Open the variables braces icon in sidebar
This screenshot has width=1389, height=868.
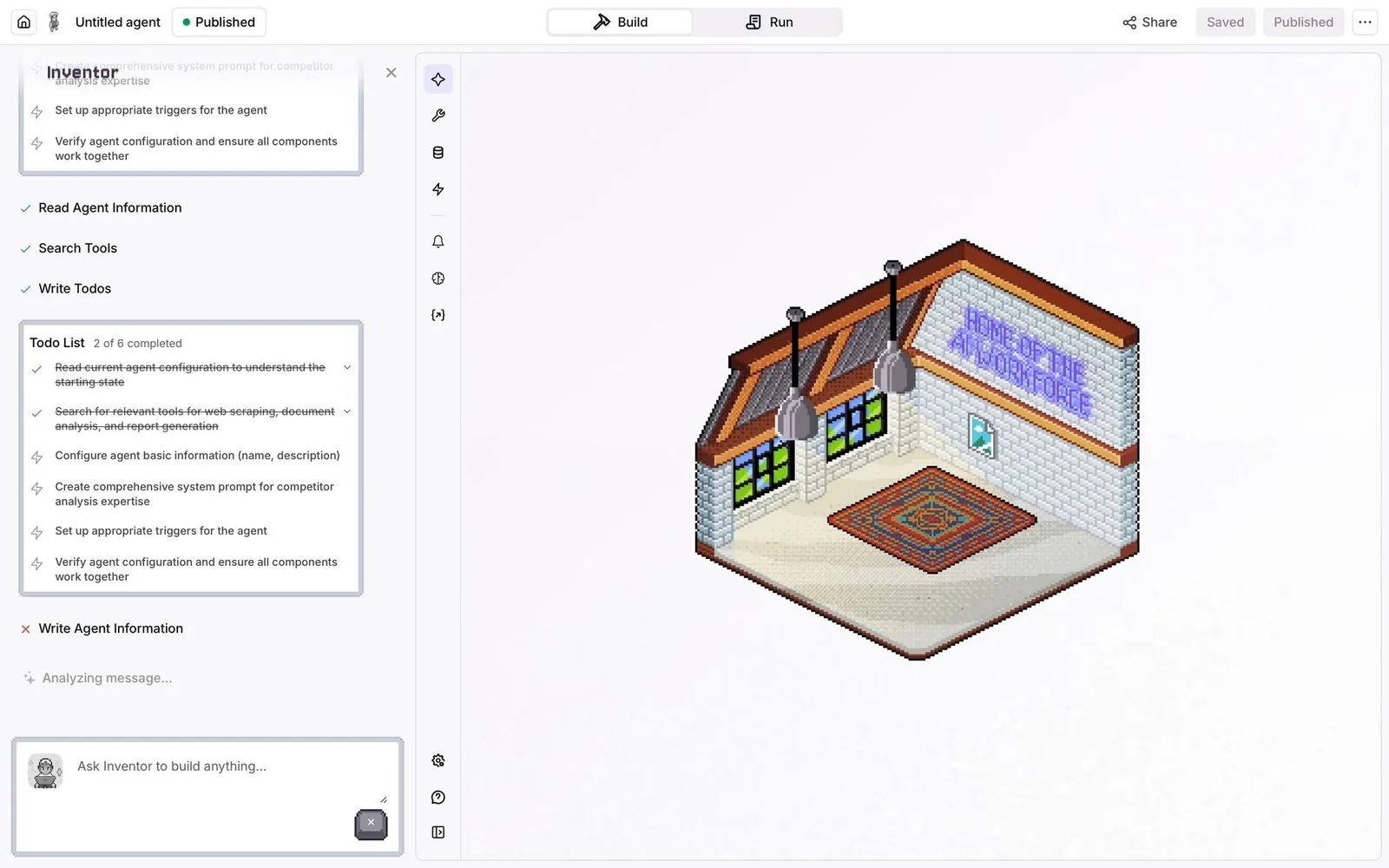click(438, 315)
